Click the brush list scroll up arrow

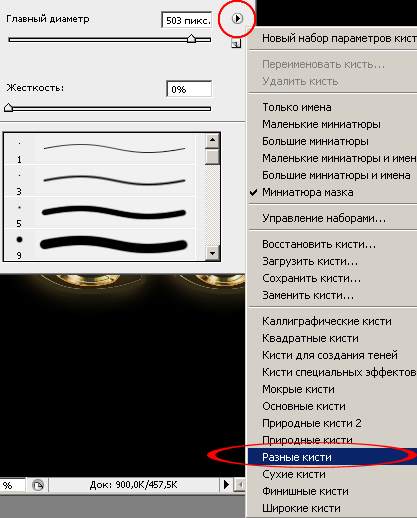coord(212,140)
